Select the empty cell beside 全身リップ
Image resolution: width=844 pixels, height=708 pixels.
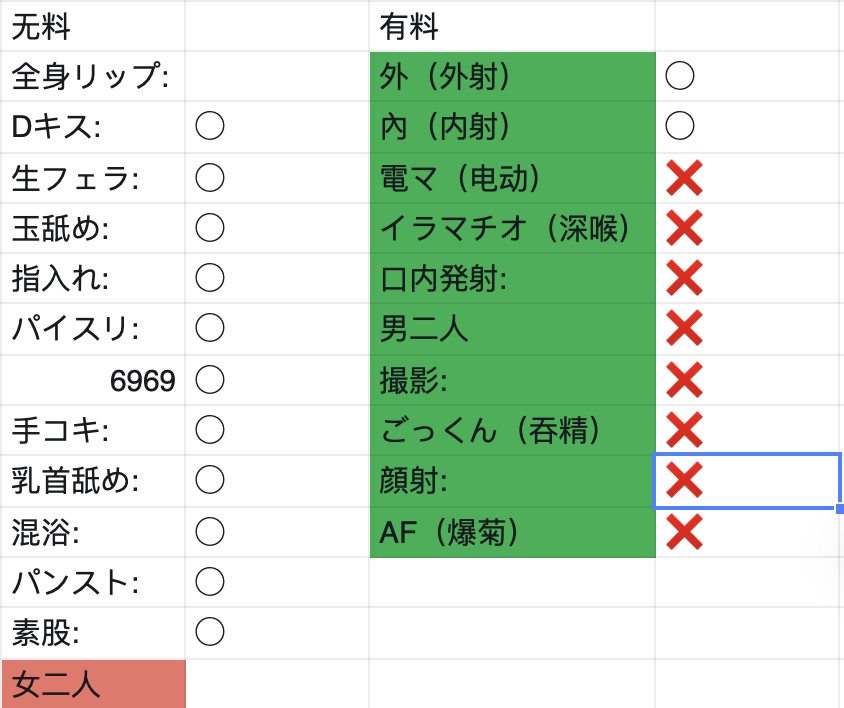coord(277,76)
